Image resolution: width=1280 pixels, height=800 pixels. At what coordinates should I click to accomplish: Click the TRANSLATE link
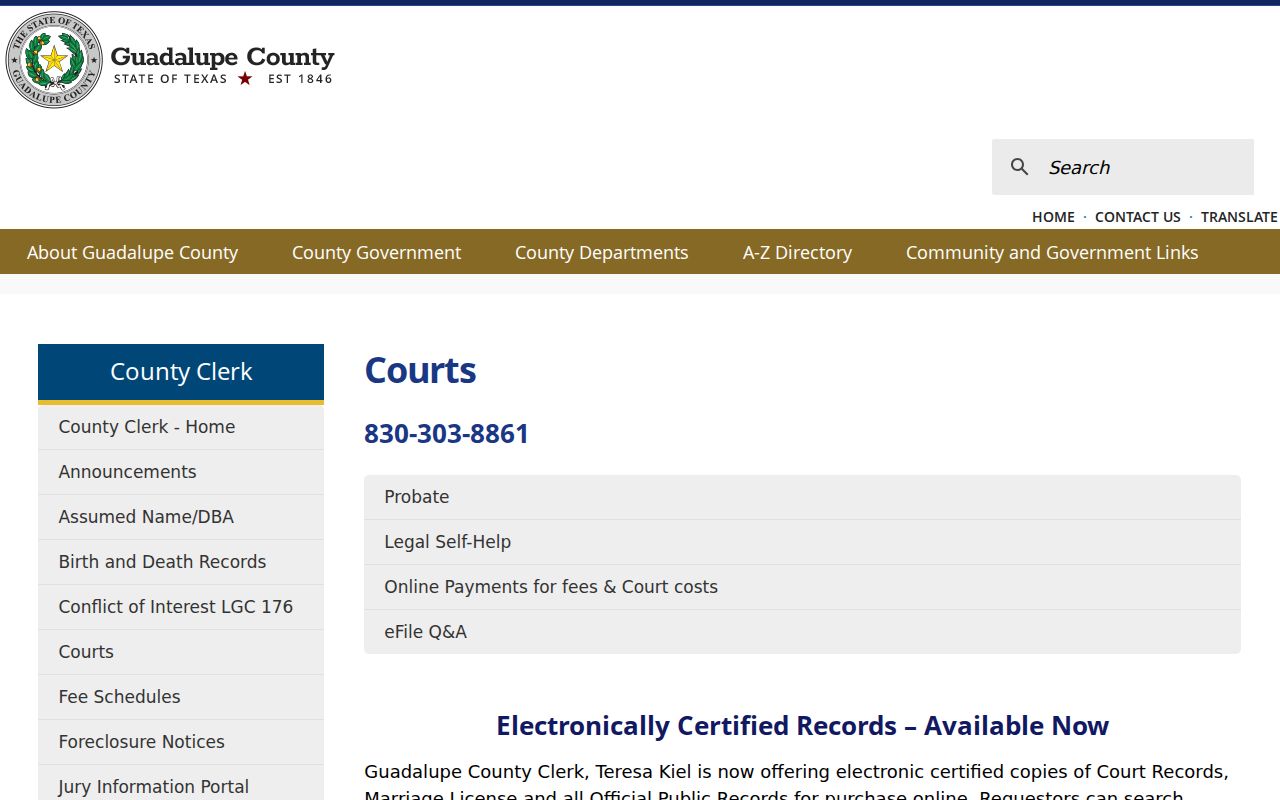[x=1239, y=217]
